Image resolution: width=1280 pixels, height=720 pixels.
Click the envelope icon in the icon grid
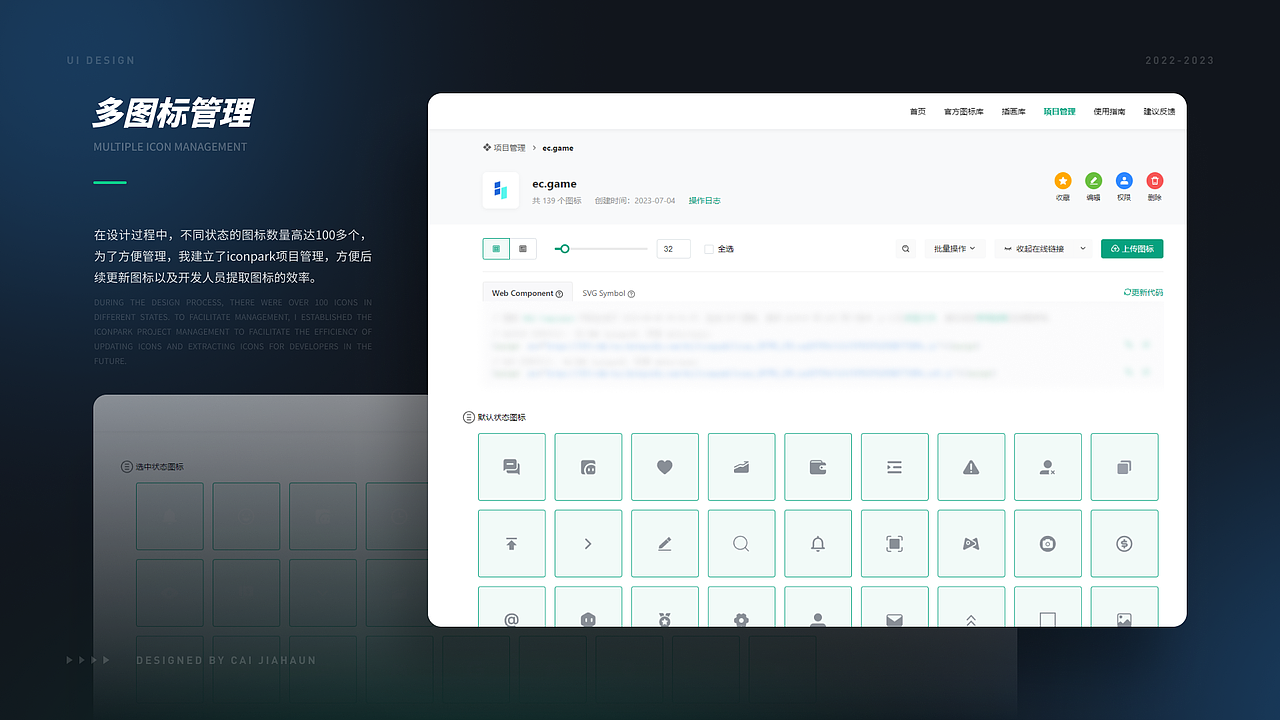pos(894,620)
